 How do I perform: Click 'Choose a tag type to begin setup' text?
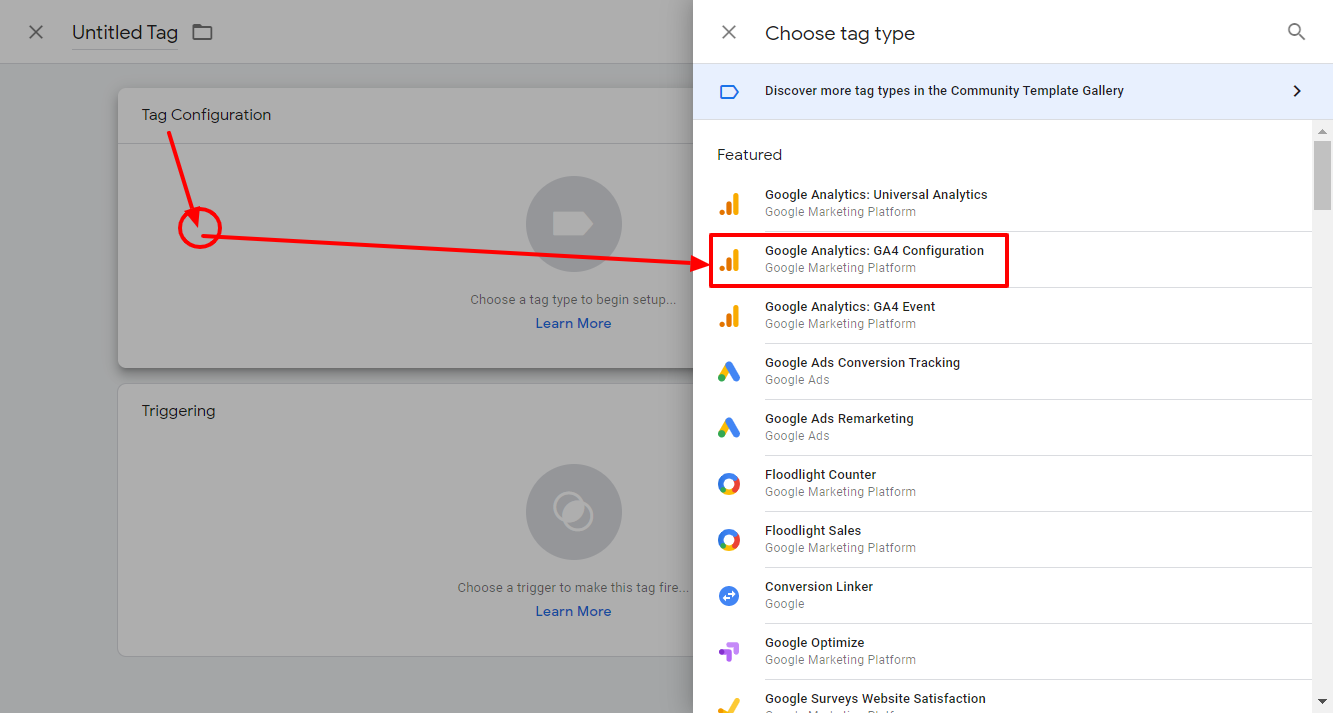[x=573, y=299]
